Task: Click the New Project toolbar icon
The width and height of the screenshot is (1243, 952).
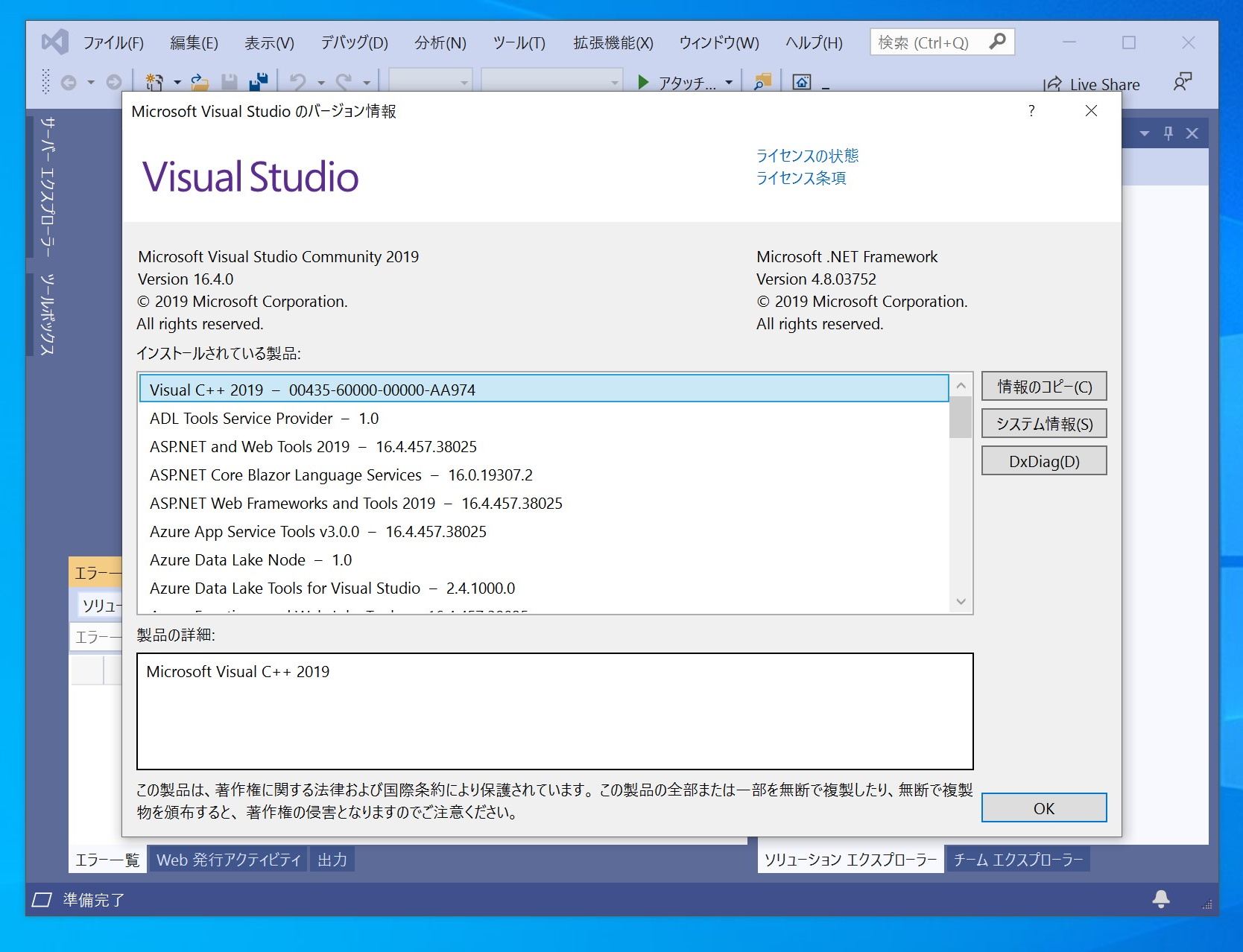Action: (154, 83)
